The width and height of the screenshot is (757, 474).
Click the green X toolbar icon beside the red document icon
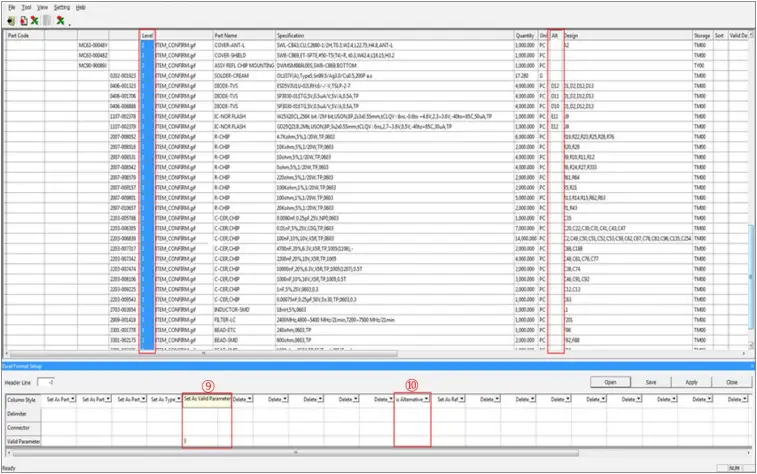(35, 21)
